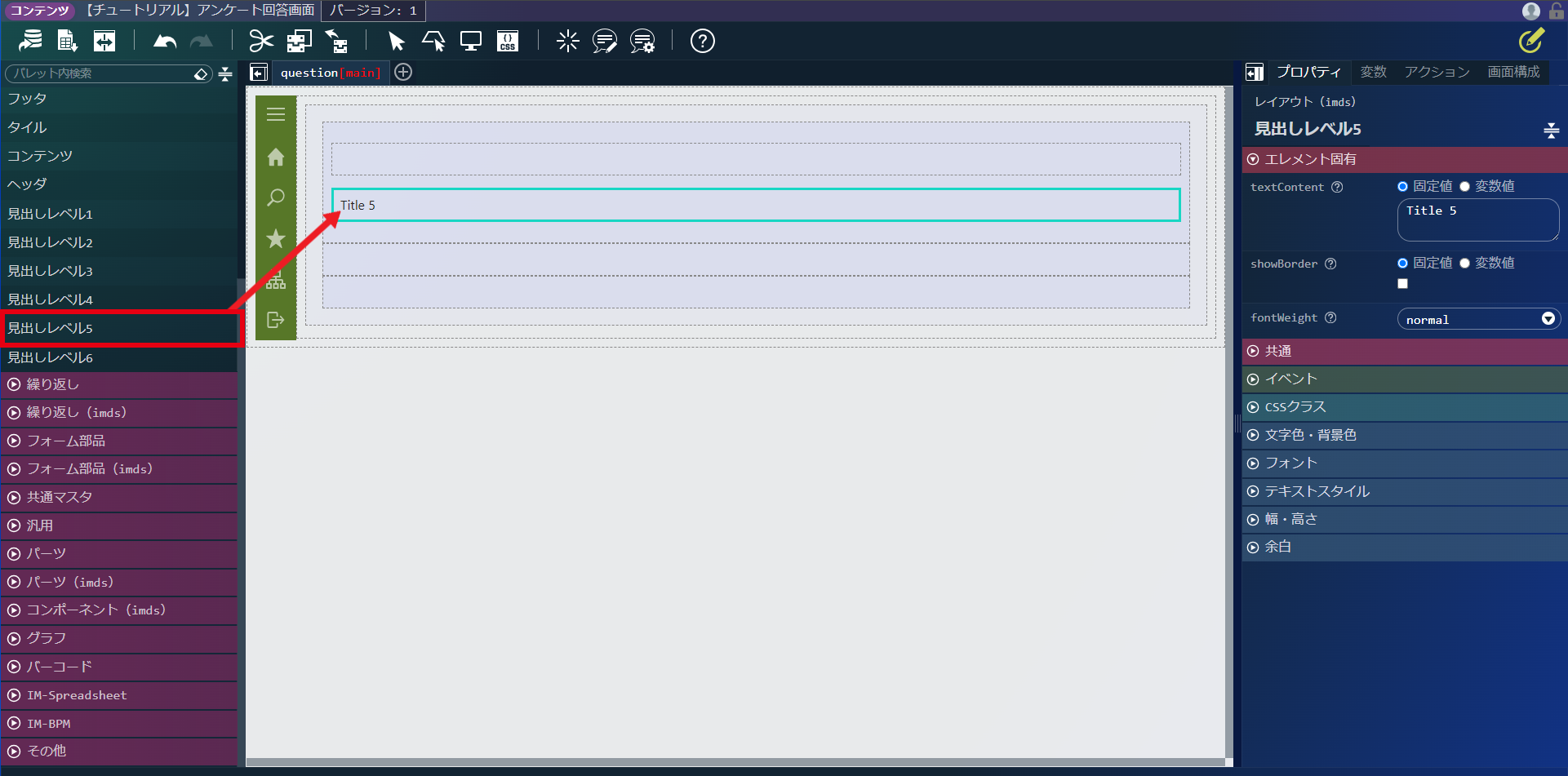1568x776 pixels.
Task: Expand the グラフ palette category
Action: 119,638
